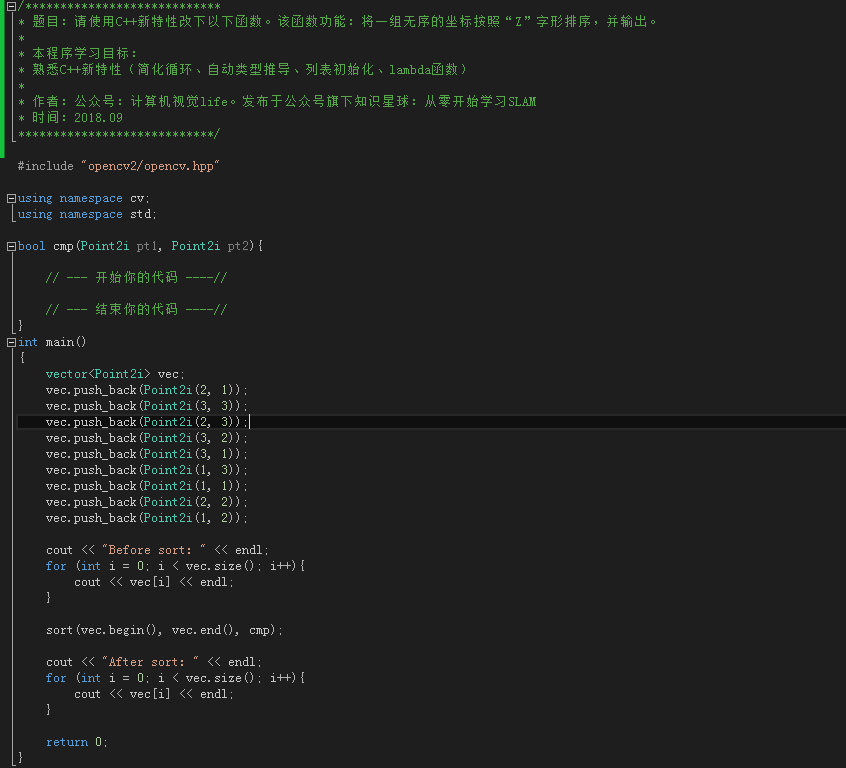Collapse the header comment block

coord(10,6)
